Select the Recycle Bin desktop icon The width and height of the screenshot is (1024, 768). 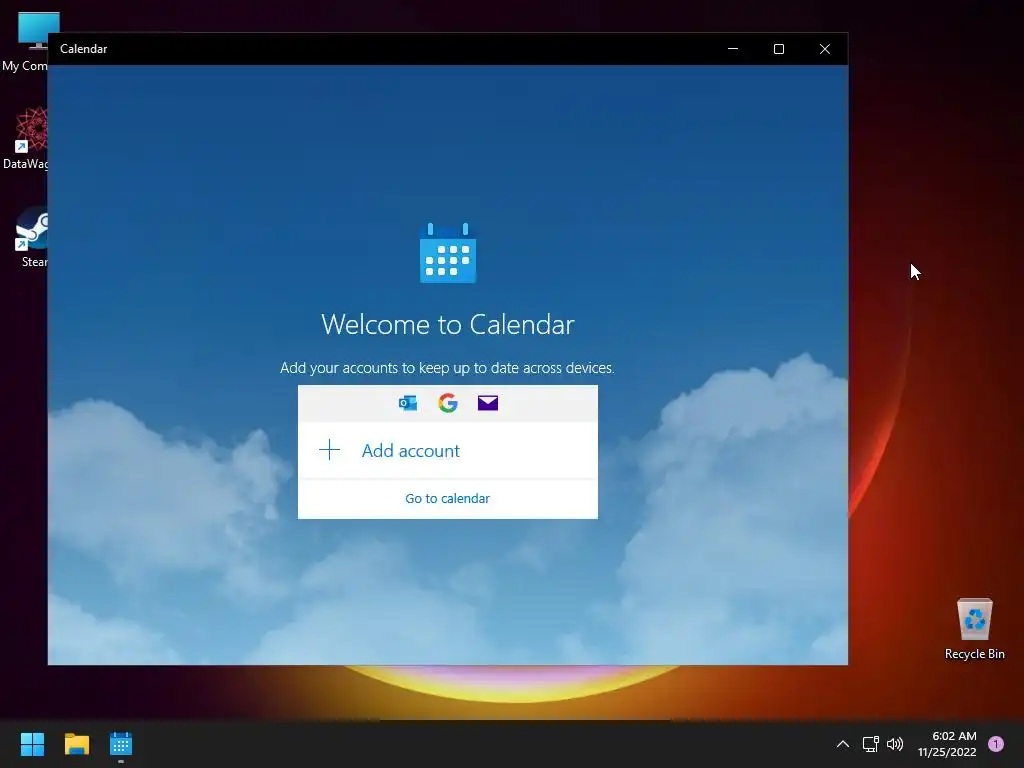[x=974, y=629]
